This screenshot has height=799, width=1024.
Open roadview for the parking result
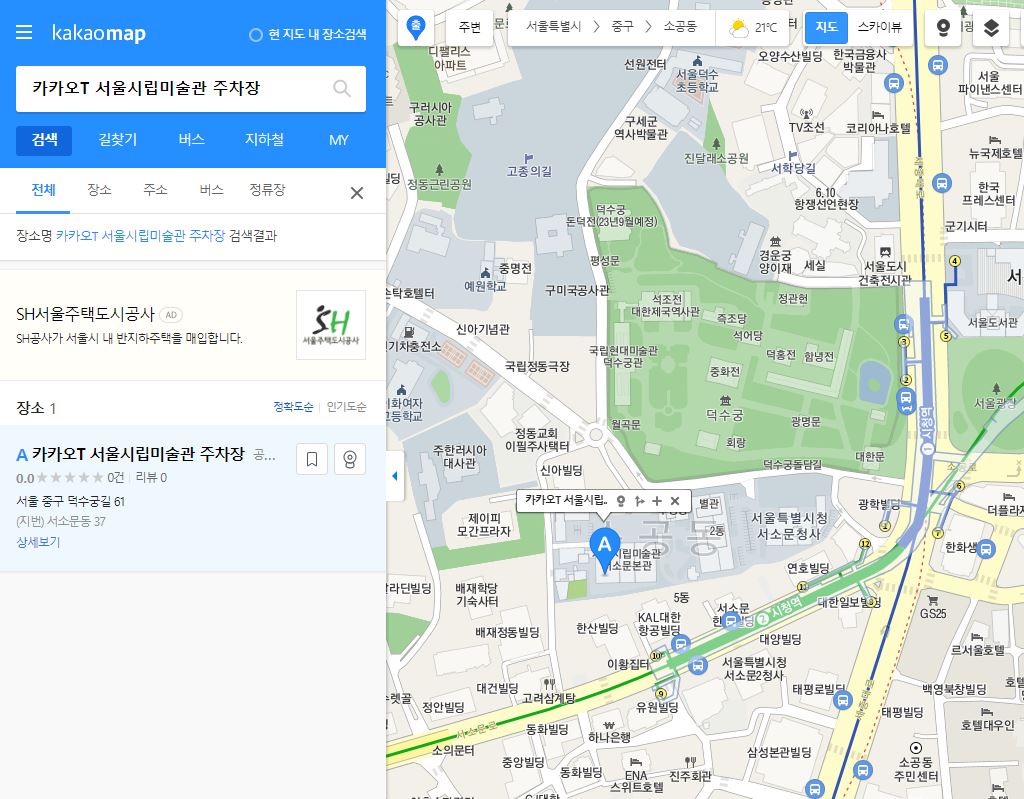(x=350, y=459)
